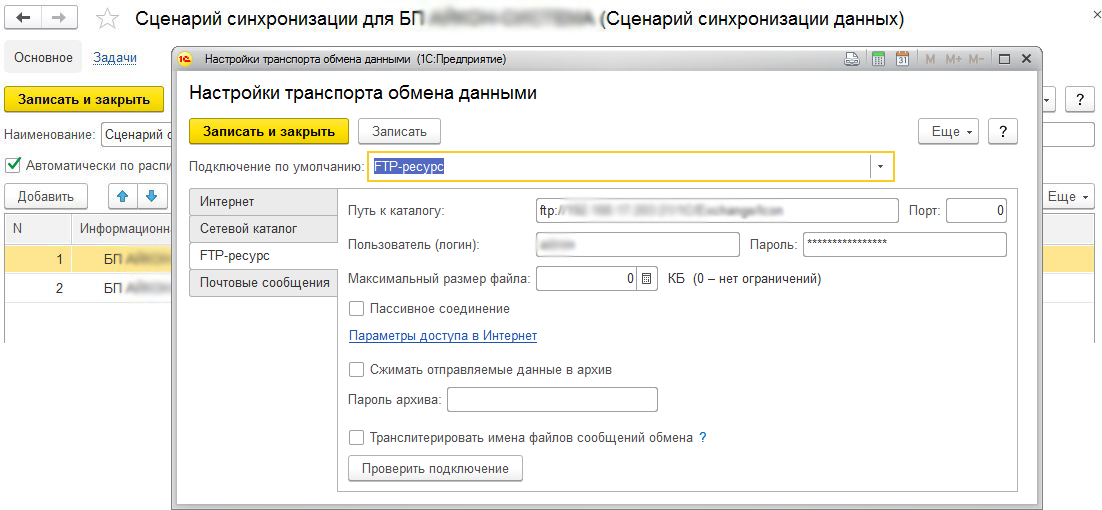The image size is (1102, 510).
Task: Enable the Пассивное соединение checkbox
Action: (x=356, y=309)
